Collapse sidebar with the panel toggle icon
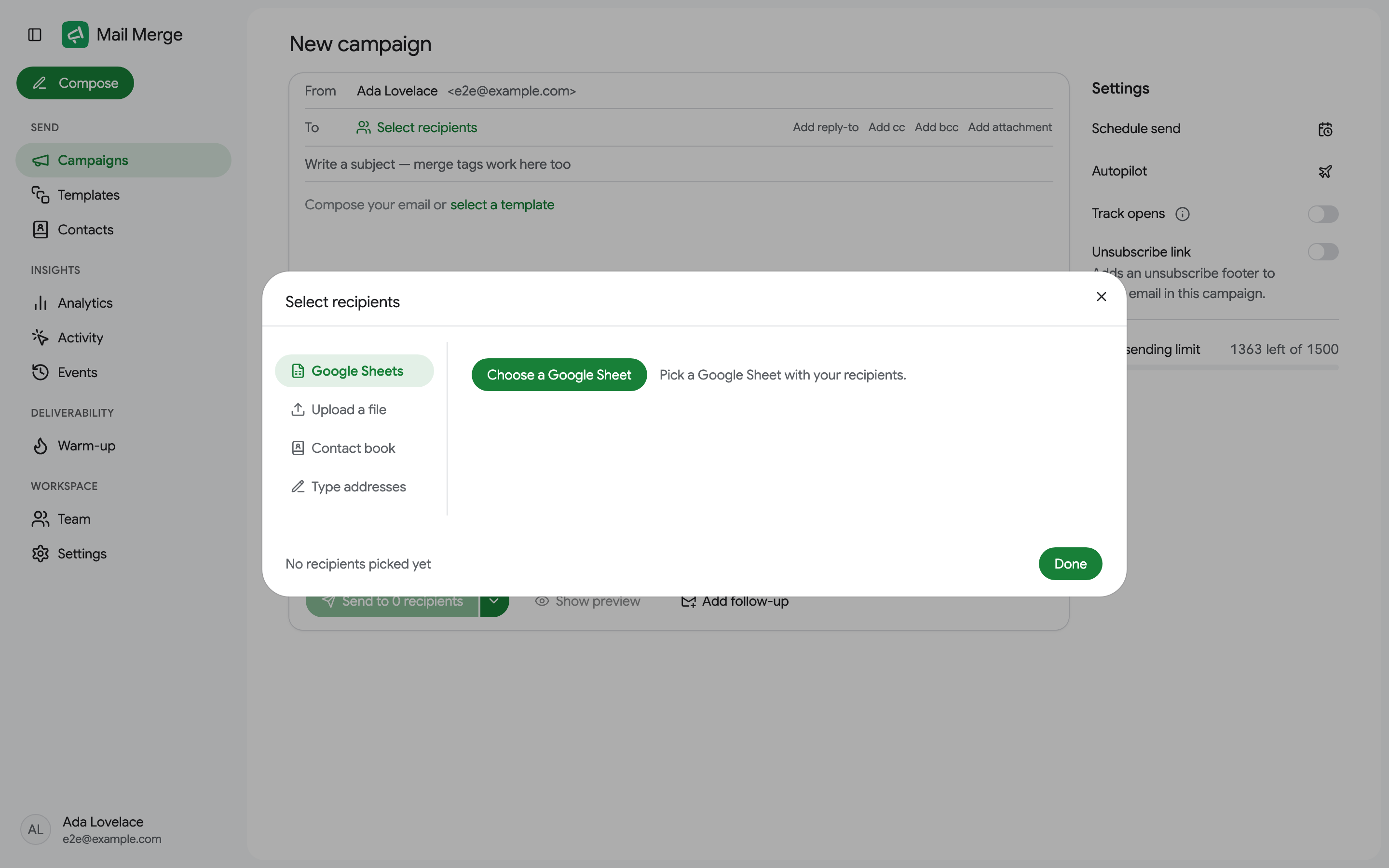The width and height of the screenshot is (1389, 868). (34, 34)
